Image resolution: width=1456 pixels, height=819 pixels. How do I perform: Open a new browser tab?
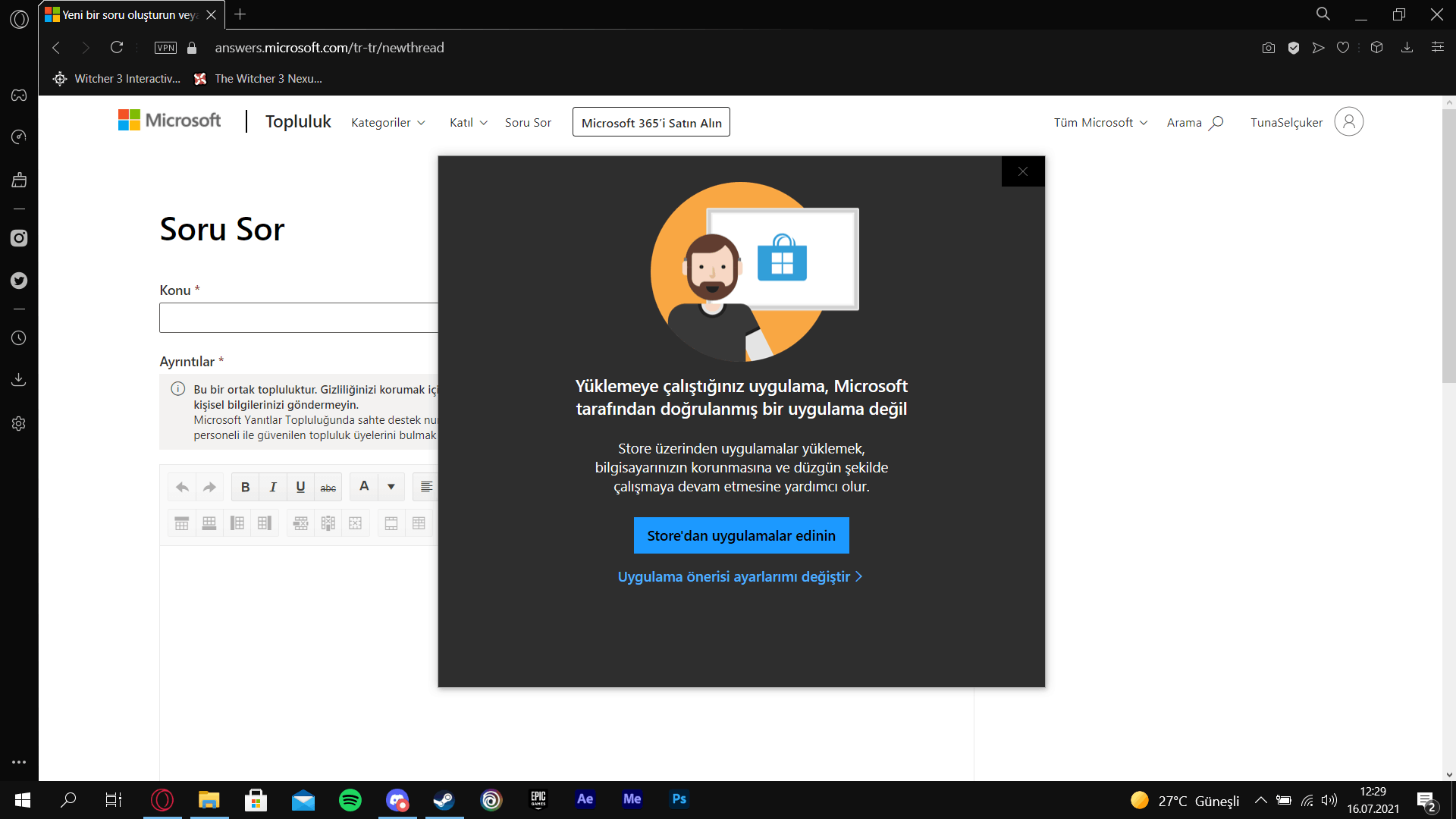pyautogui.click(x=240, y=14)
